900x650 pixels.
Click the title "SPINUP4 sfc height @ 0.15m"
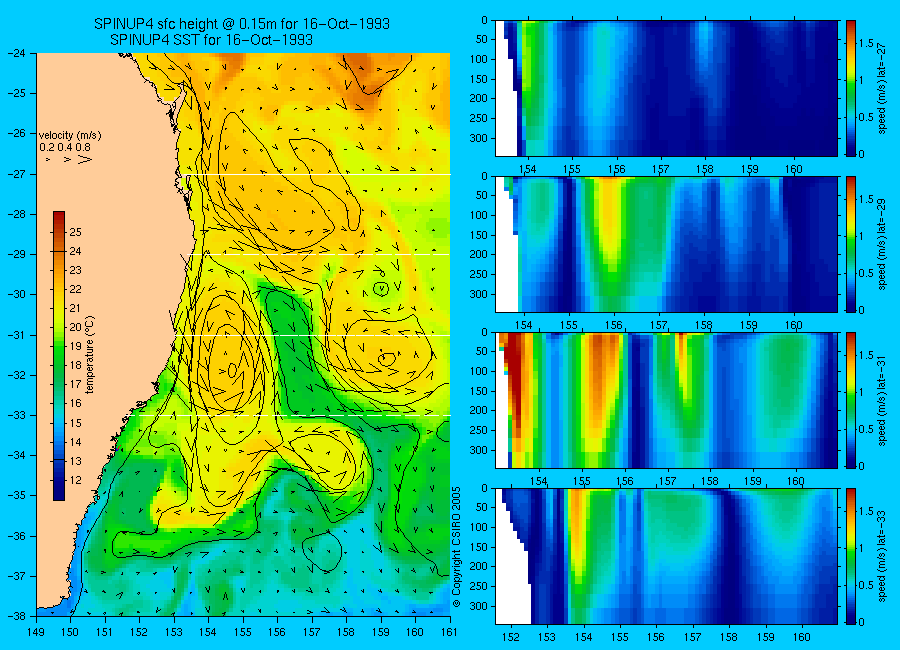point(199,24)
